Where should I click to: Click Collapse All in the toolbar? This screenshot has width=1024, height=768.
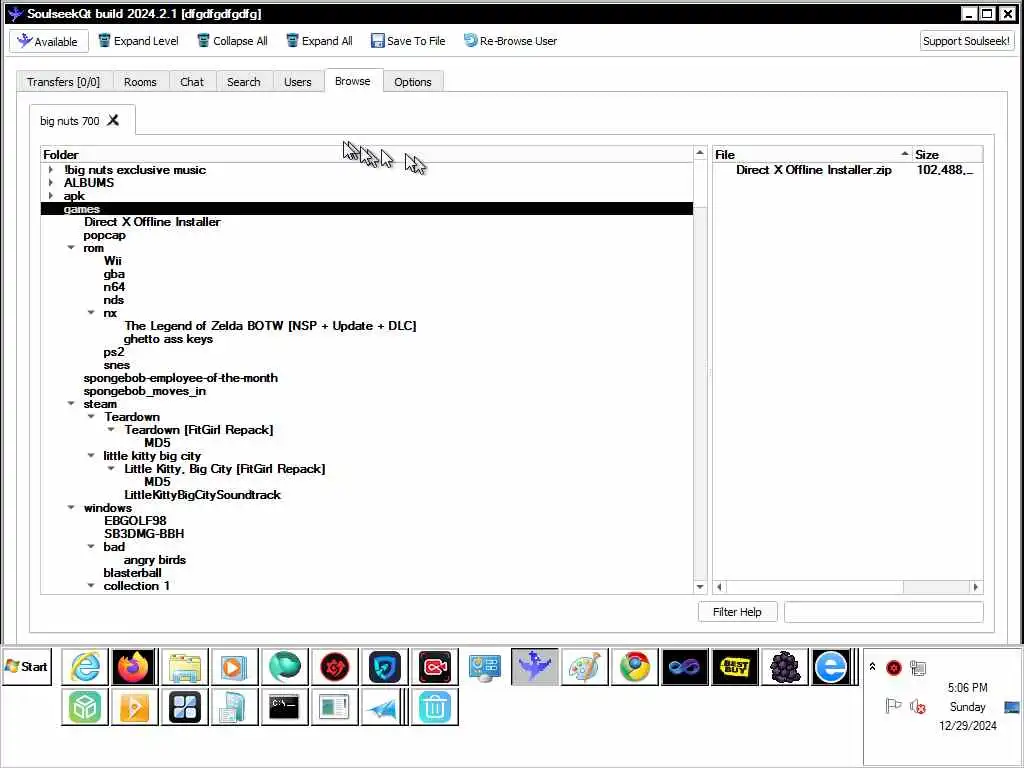(x=232, y=41)
